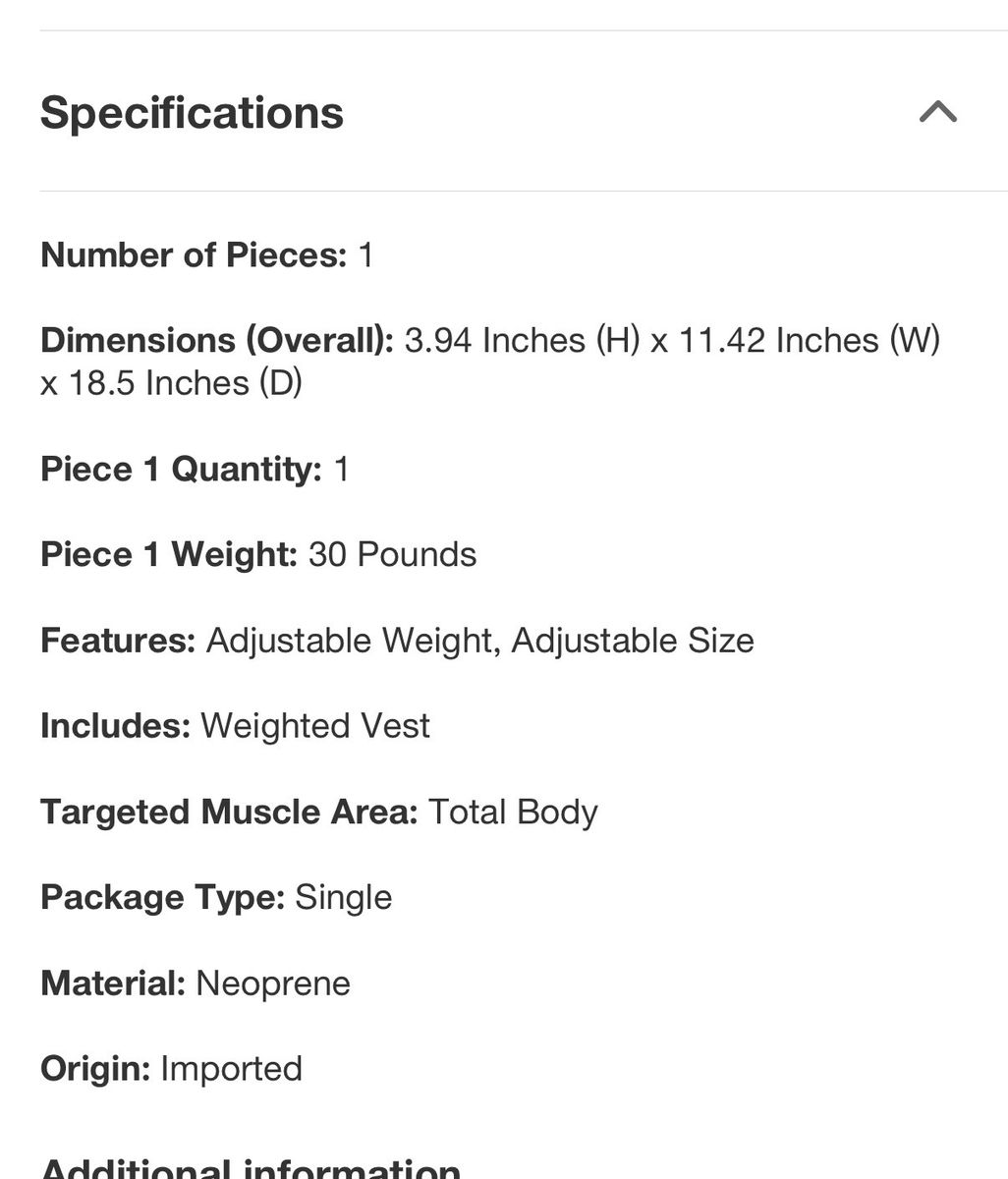The image size is (1008, 1179).
Task: Tap the Material label
Action: [x=113, y=982]
